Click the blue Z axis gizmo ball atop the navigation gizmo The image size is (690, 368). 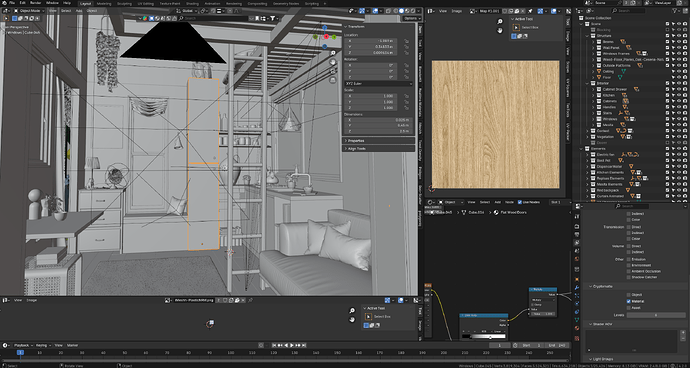pos(325,27)
